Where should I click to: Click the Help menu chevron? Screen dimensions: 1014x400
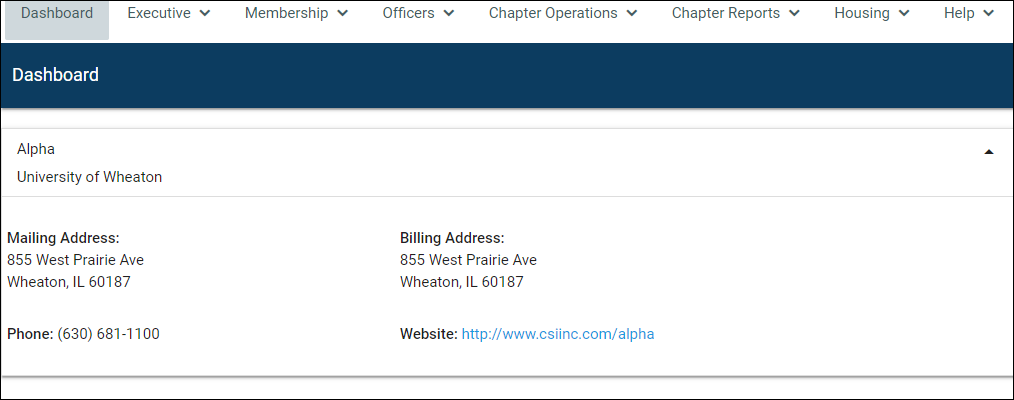989,14
